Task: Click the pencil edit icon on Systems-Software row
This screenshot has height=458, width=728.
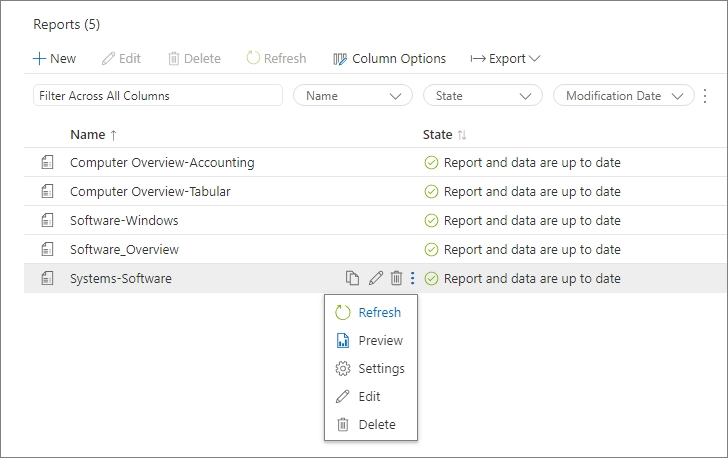Action: (376, 278)
